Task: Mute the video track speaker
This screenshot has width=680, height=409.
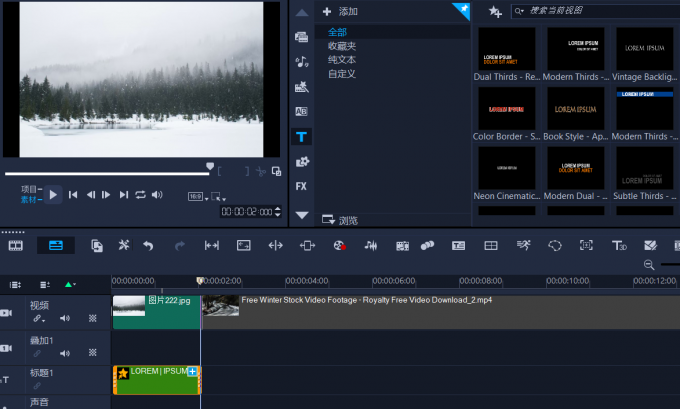Action: coord(65,318)
